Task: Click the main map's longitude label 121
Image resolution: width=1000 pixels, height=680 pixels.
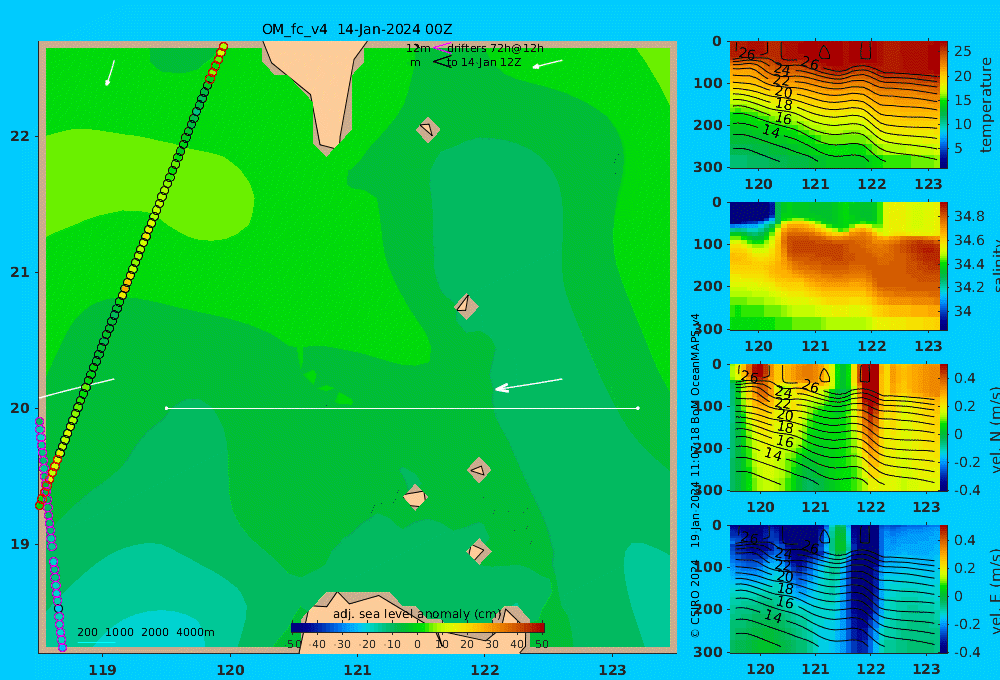Action: [357, 670]
